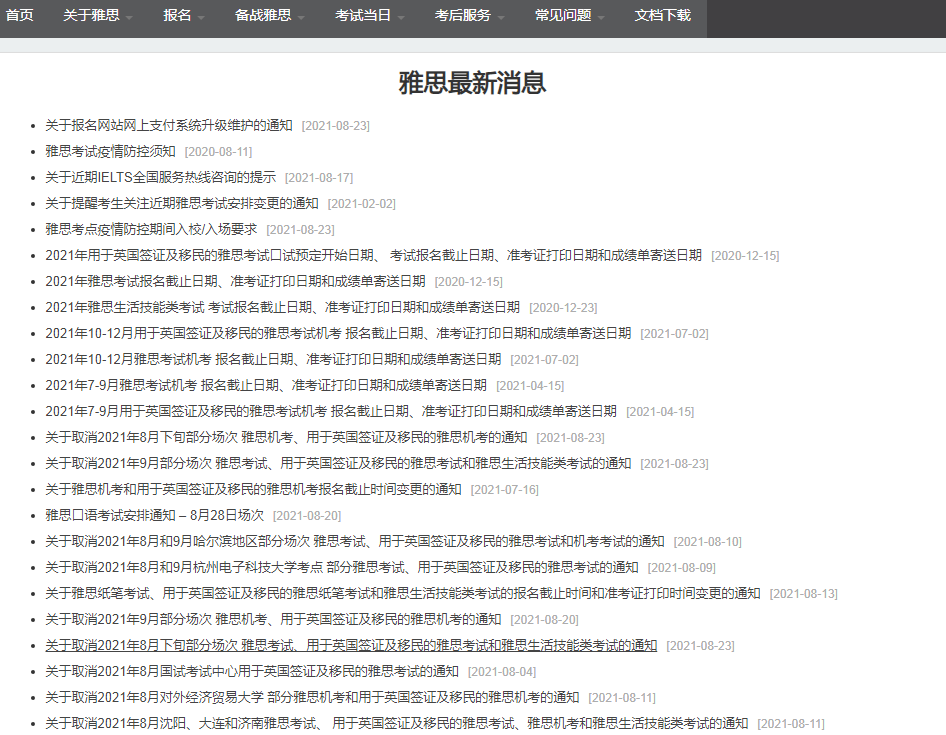The height and width of the screenshot is (735, 946).
Task: Click date [2021-02-02] beside 考试安排变更的通知
Action: pyautogui.click(x=361, y=204)
